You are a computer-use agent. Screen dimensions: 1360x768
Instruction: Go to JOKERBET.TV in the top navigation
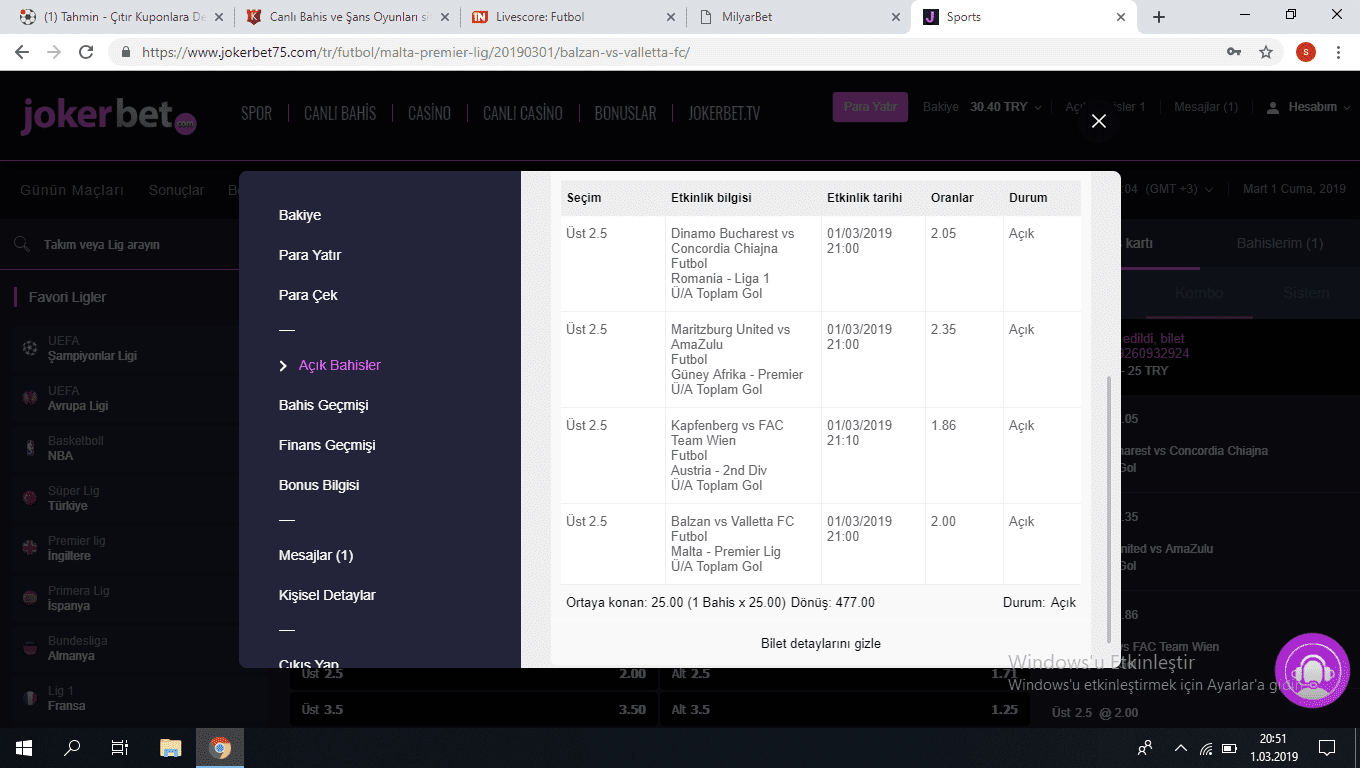coord(724,113)
